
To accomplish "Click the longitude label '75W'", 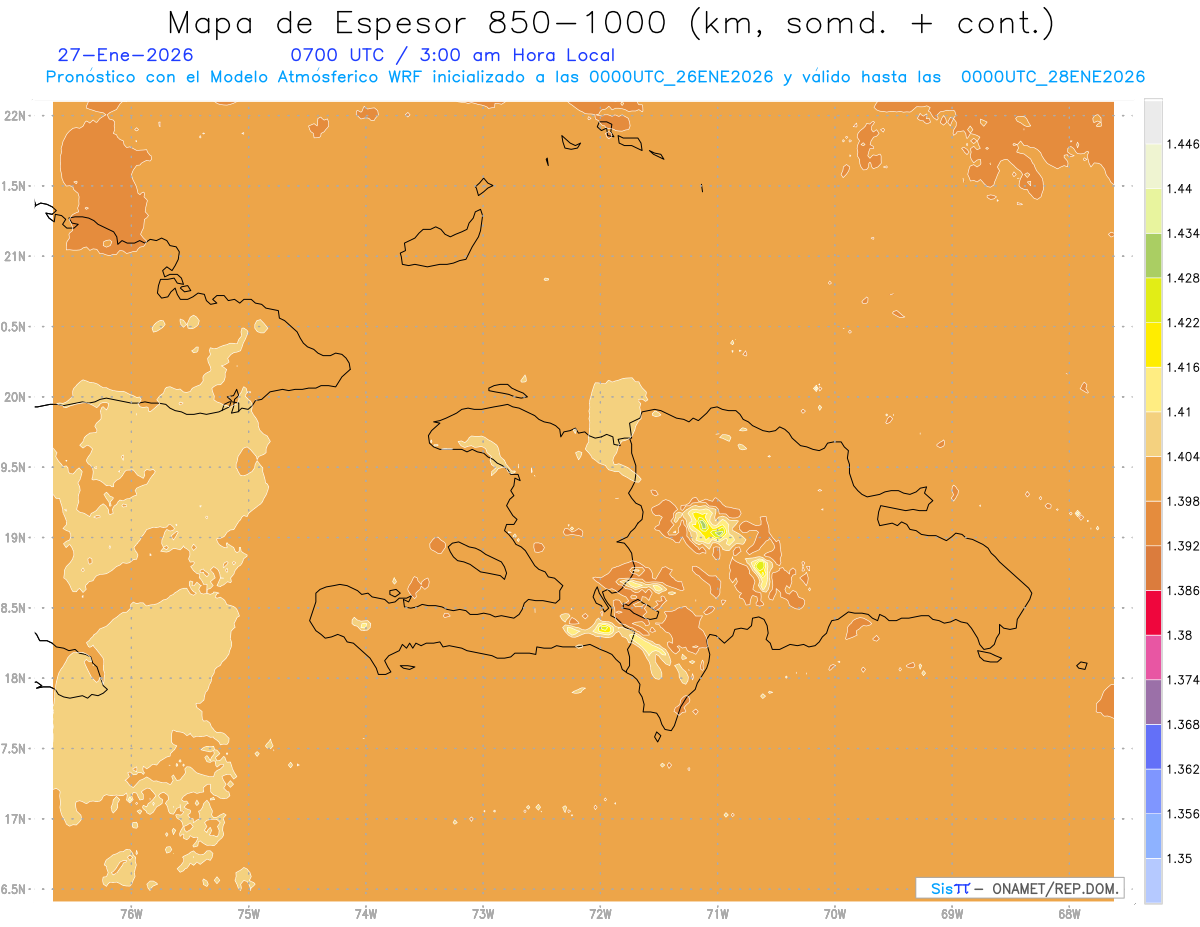I will [x=248, y=913].
